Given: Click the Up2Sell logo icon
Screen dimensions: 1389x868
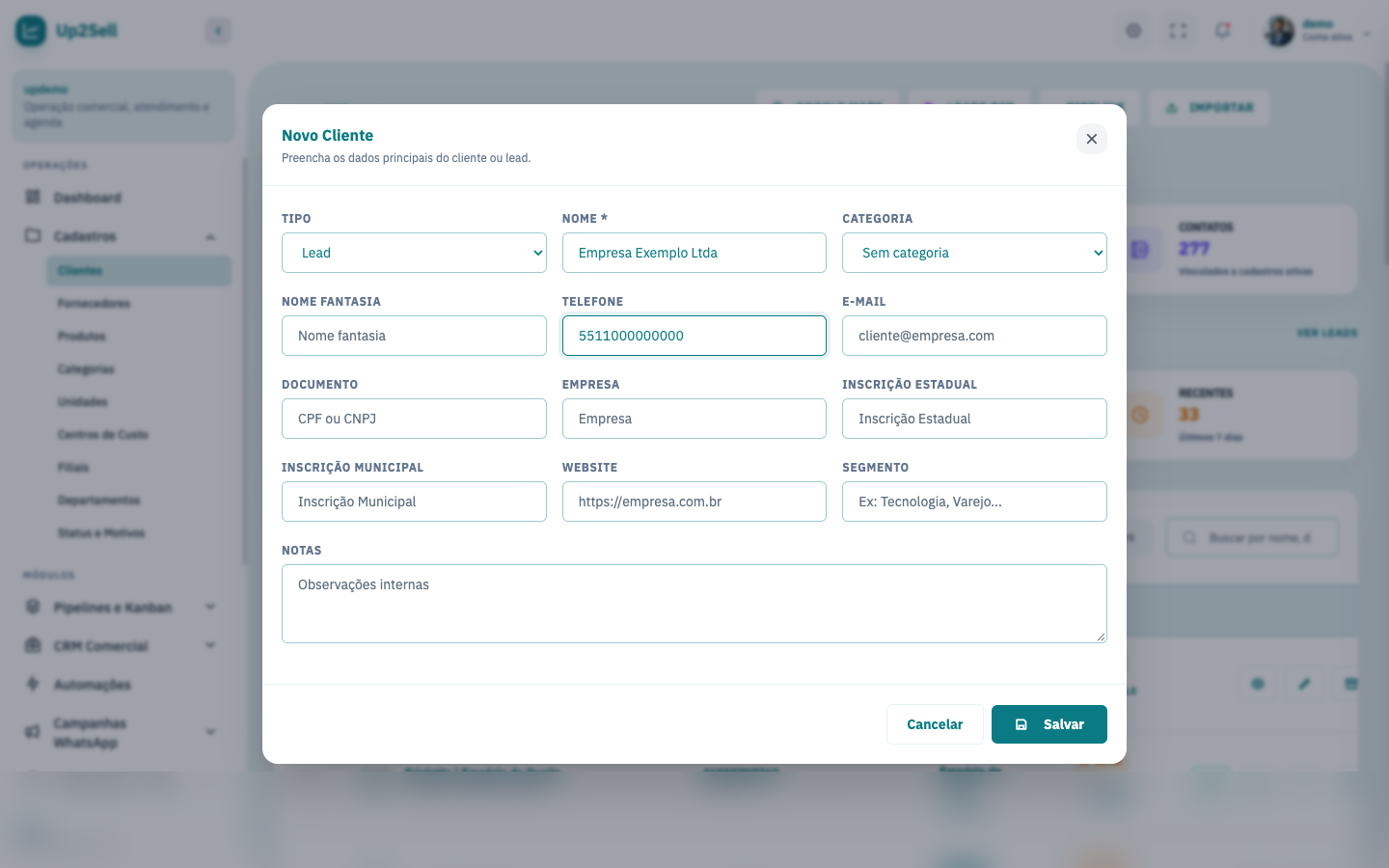Looking at the screenshot, I should (31, 31).
